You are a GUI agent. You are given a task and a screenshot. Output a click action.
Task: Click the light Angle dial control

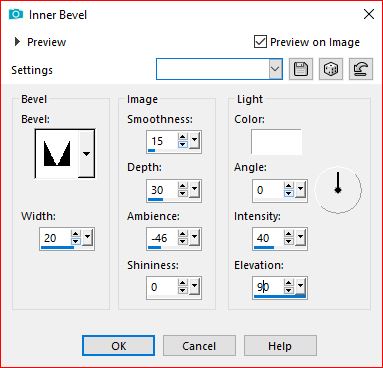click(x=338, y=190)
